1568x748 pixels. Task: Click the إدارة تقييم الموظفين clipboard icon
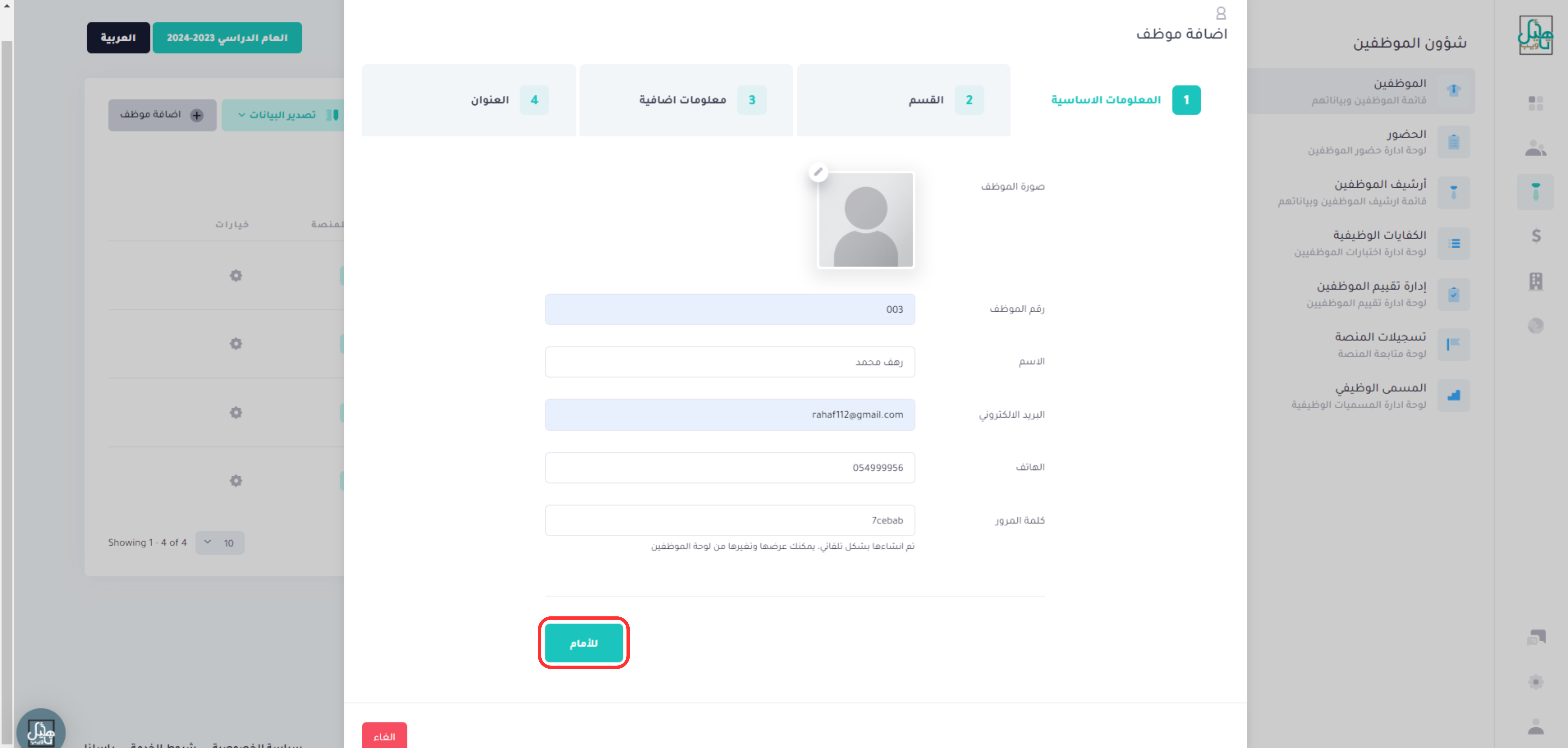[x=1454, y=295]
